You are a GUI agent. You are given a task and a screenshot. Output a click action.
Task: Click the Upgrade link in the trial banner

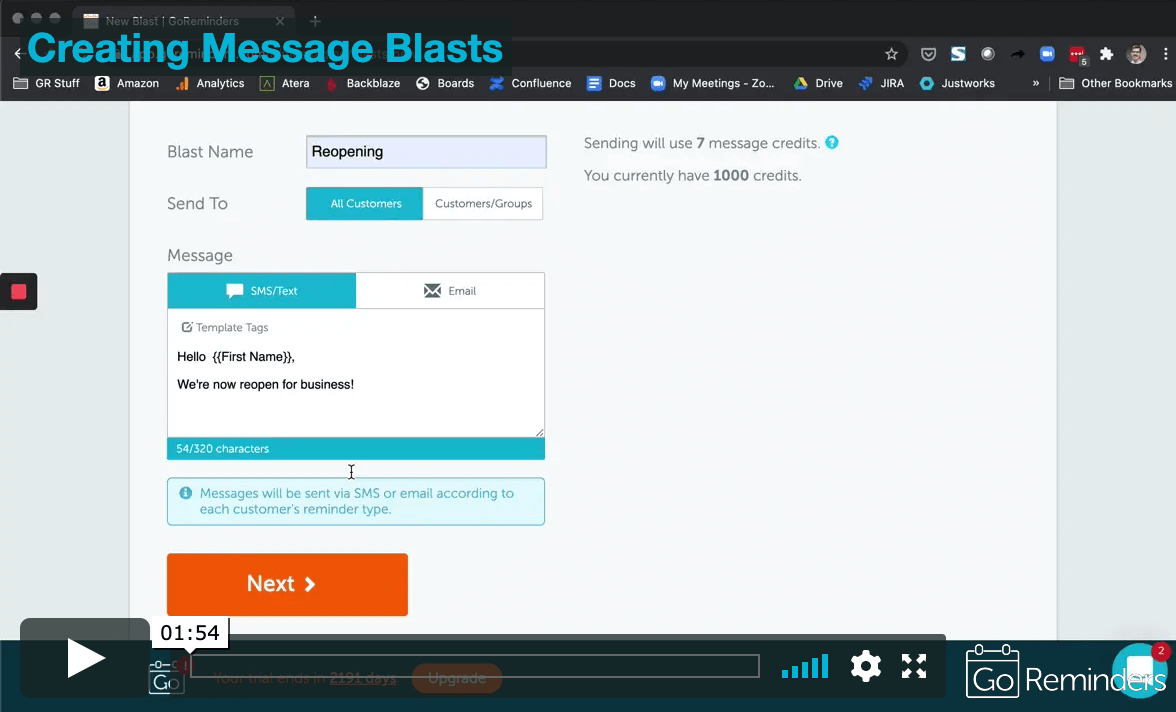click(x=456, y=678)
